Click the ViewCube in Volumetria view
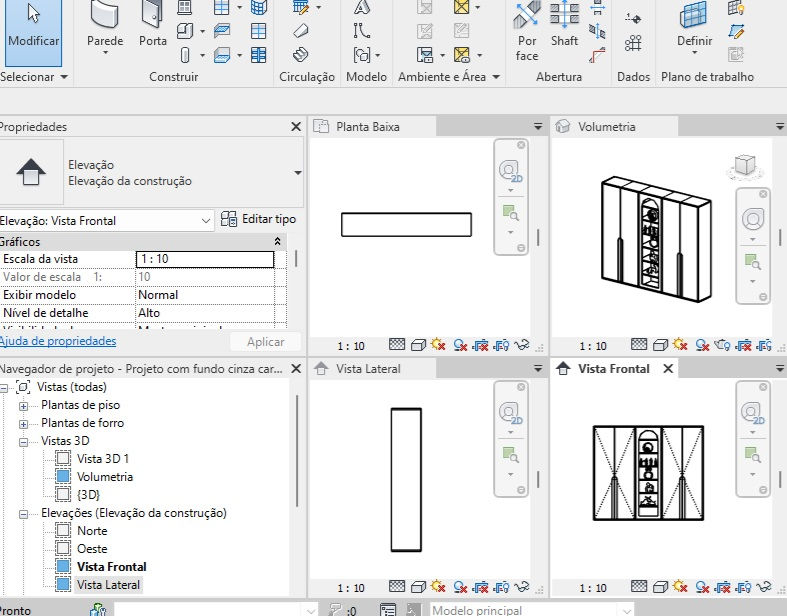This screenshot has height=616, width=787. 745,166
